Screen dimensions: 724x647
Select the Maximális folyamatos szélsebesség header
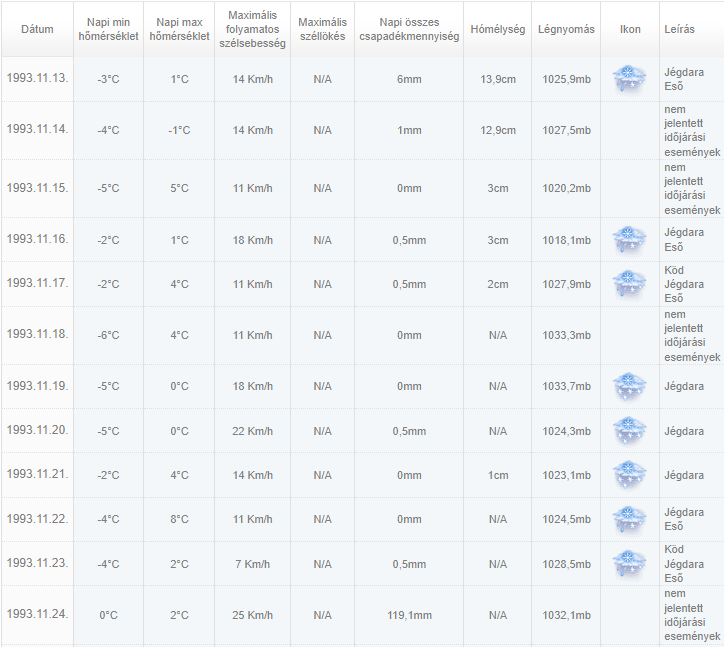252,29
